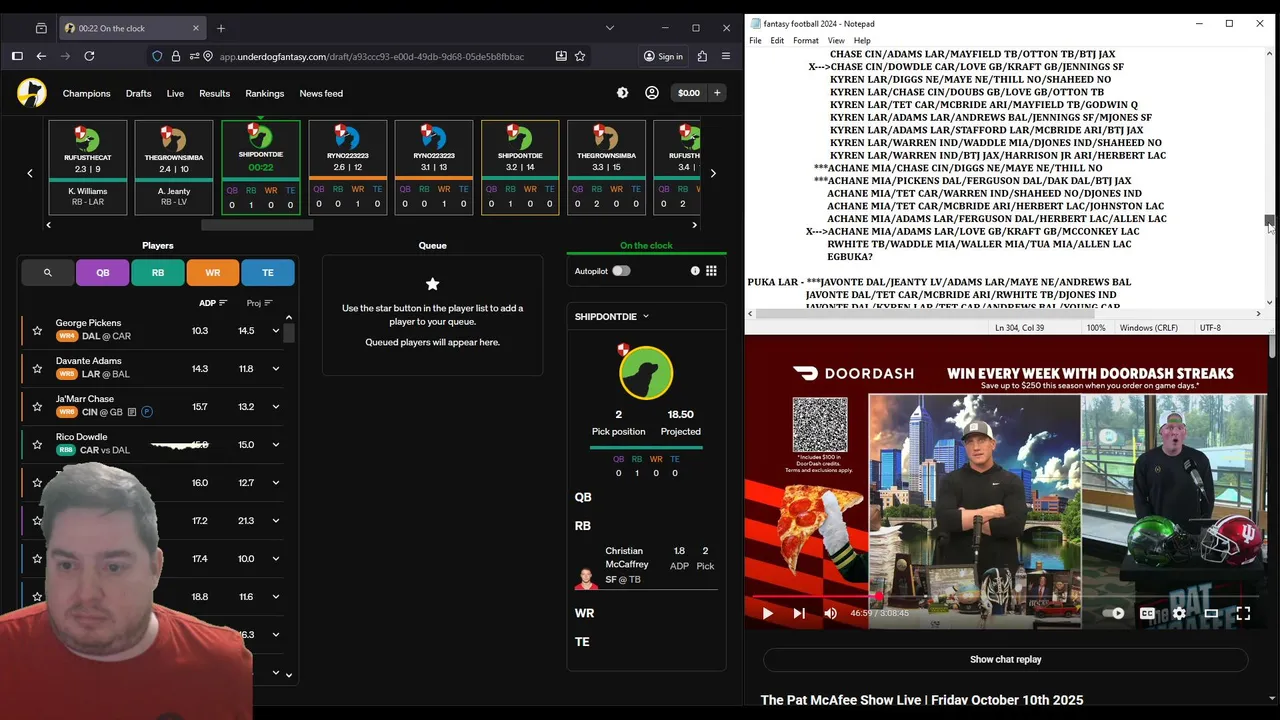Image resolution: width=1280 pixels, height=720 pixels.
Task: Click the Underdog Fantasy logo icon
Action: point(32,93)
